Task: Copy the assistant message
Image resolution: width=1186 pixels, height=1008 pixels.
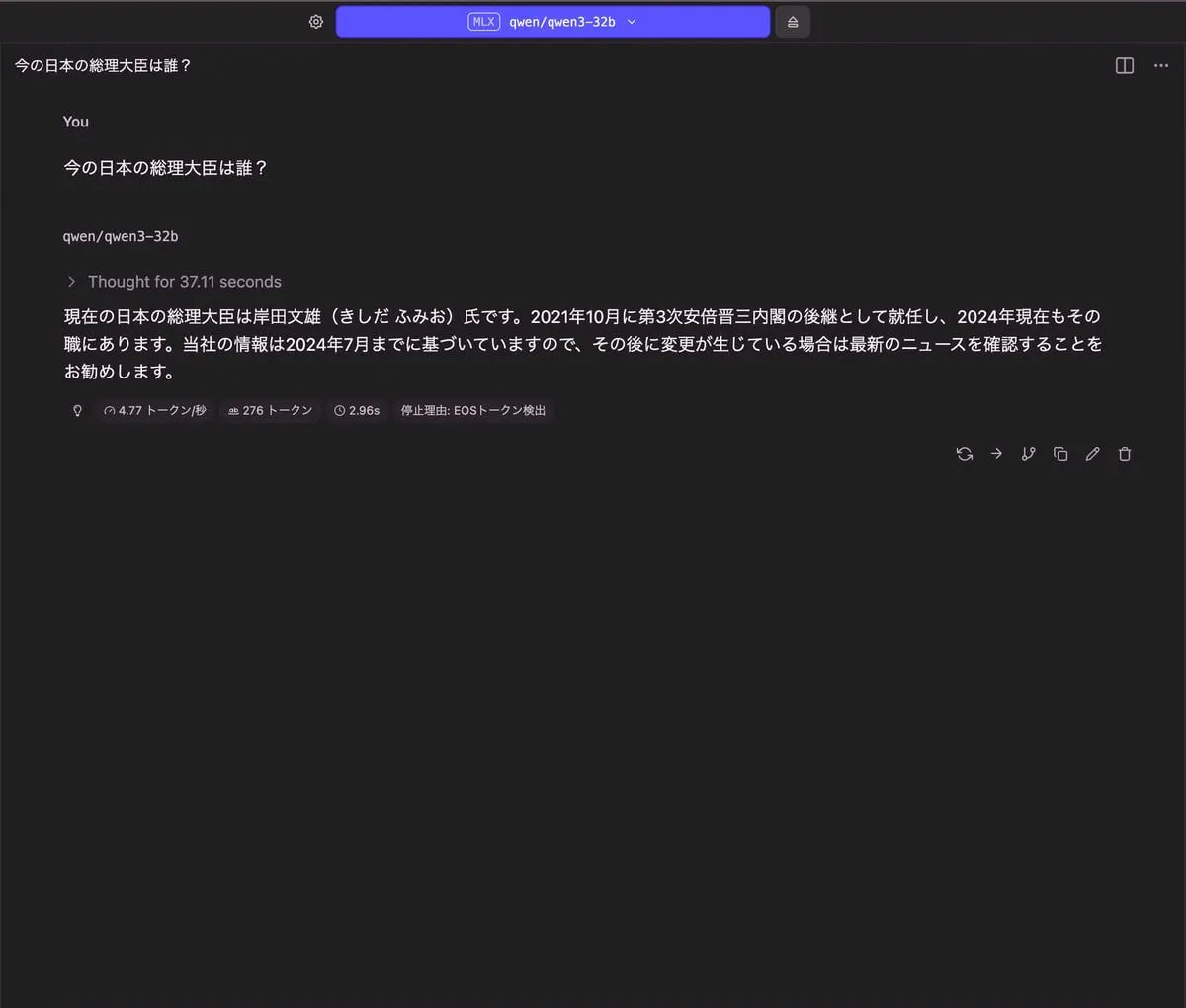Action: [1060, 454]
